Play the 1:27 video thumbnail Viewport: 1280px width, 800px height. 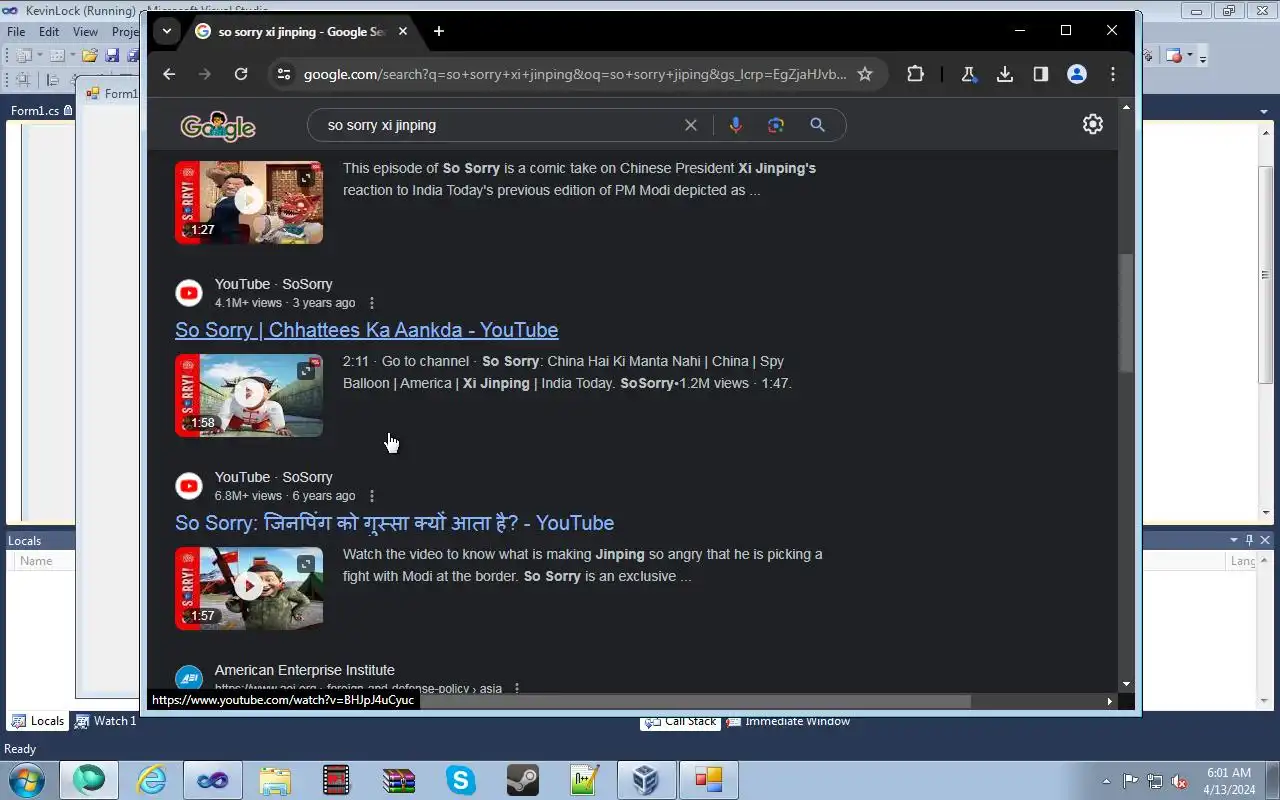249,202
